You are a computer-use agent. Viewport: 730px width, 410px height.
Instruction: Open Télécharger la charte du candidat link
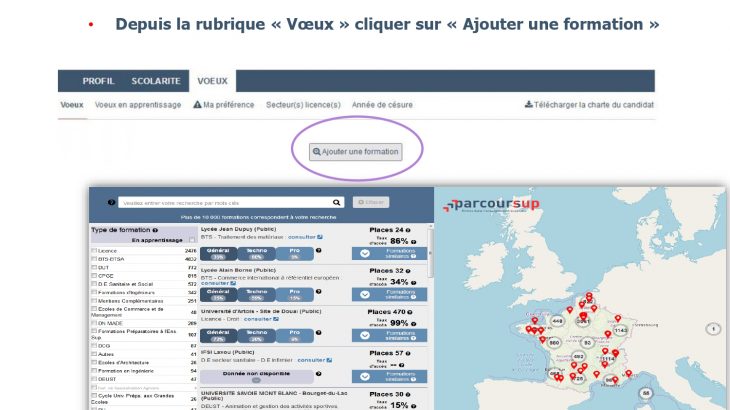tap(589, 104)
